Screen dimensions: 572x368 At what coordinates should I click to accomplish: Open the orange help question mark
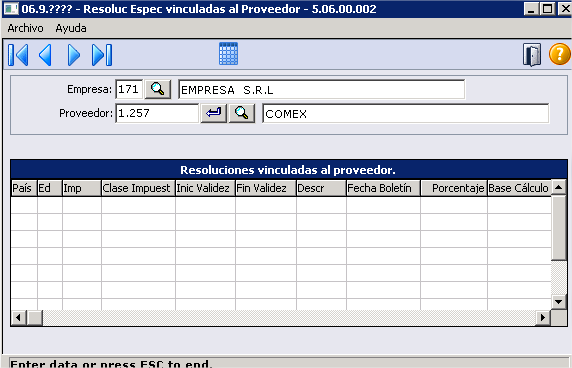click(x=560, y=54)
